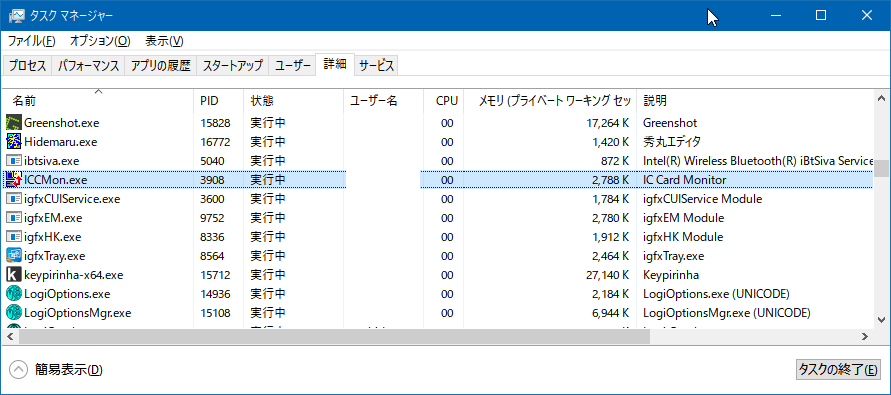Click memory value 6,944 K
Screen dimensions: 891x395
610,313
